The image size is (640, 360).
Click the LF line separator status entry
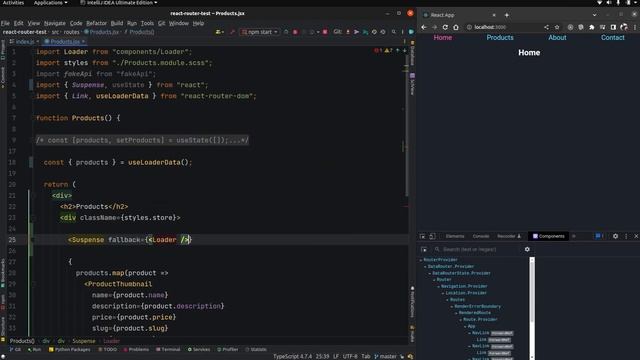point(336,356)
